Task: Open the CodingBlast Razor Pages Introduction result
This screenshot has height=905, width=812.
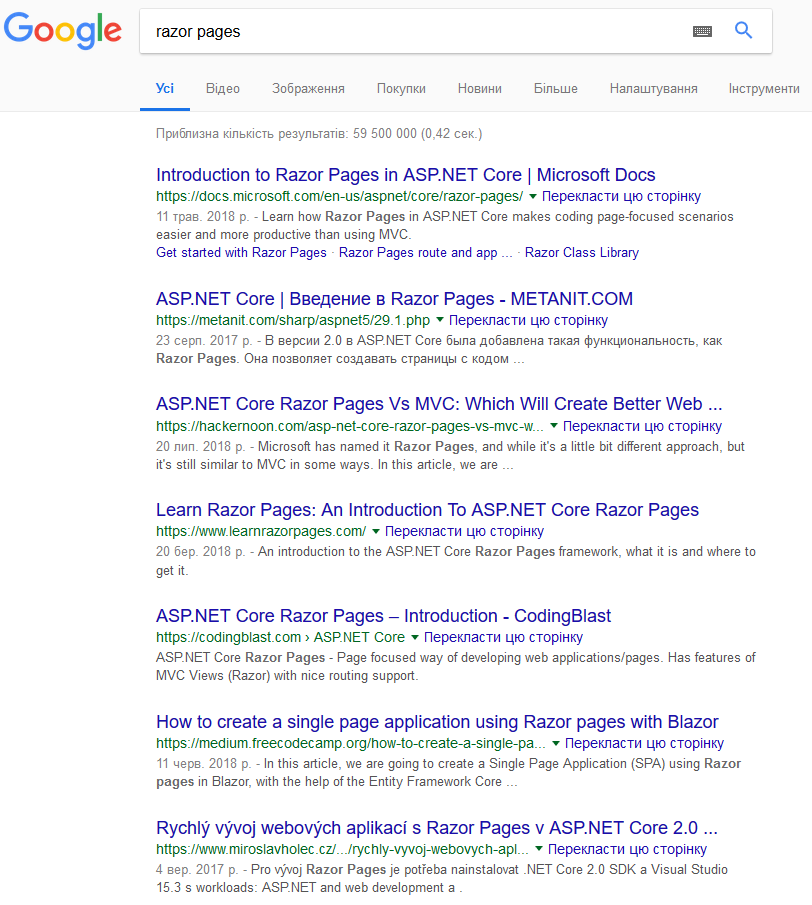Action: [x=383, y=616]
